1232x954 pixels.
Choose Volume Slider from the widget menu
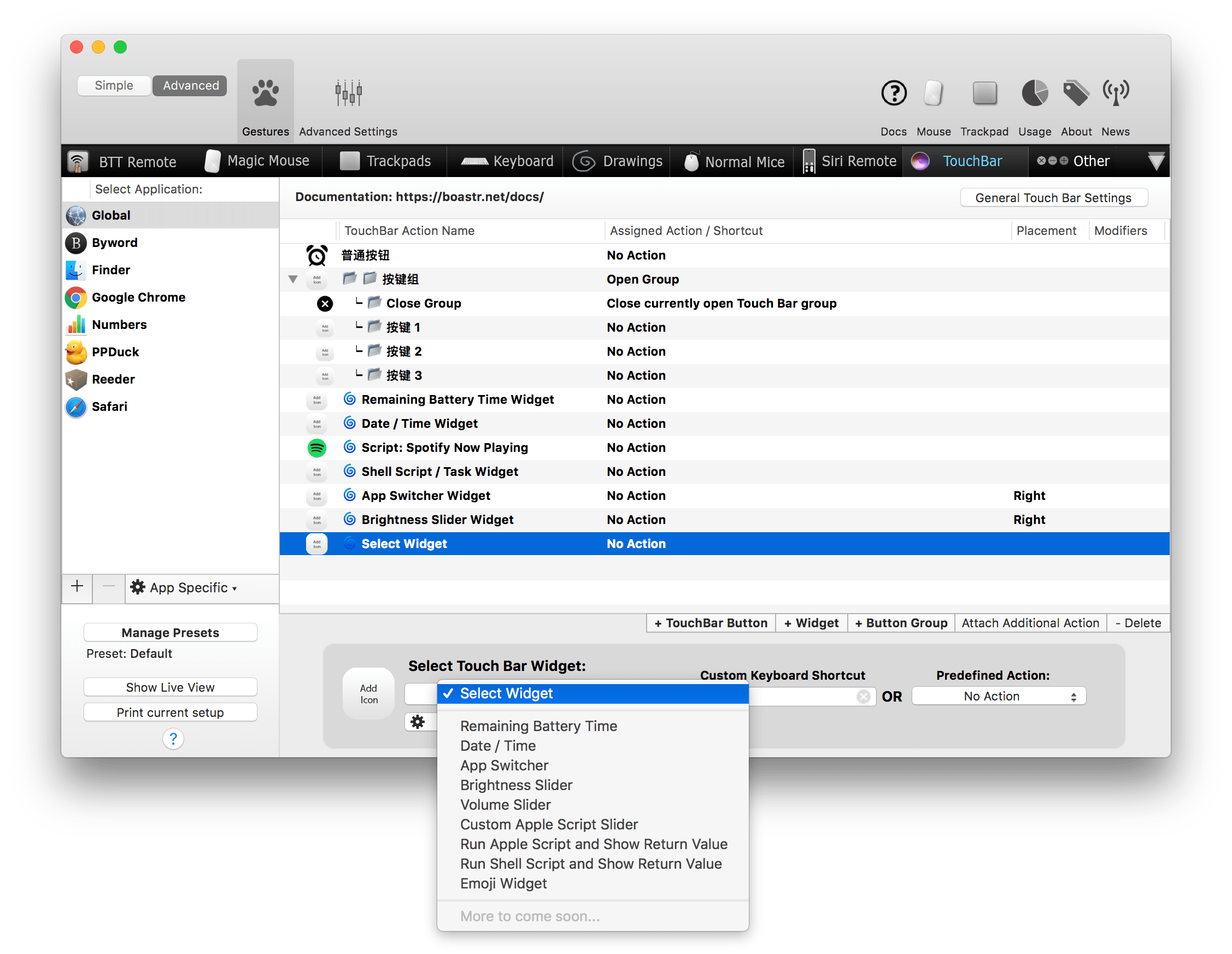(x=506, y=805)
